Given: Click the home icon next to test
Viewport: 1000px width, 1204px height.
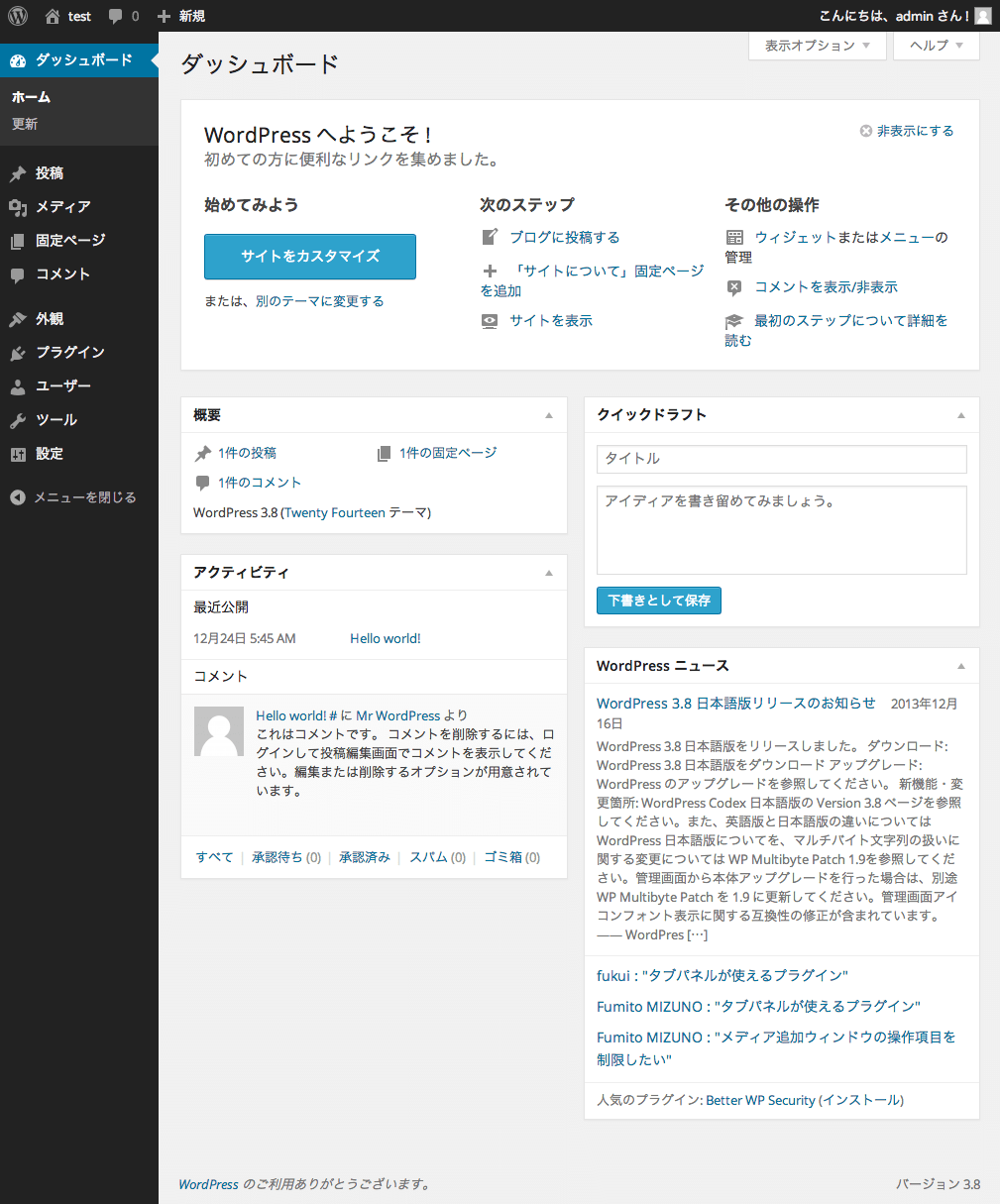Looking at the screenshot, I should pos(53,16).
